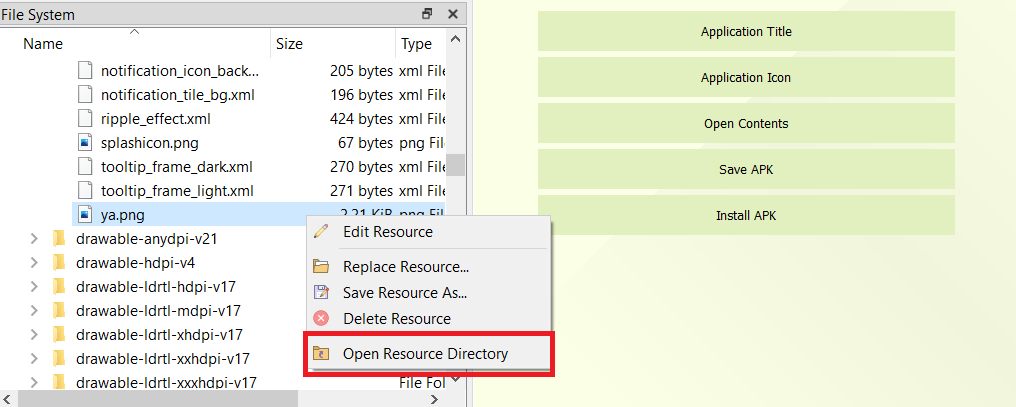Viewport: 1016px width, 407px height.
Task: Expand the drawable-ldrtl-hdpi-v17 folder
Action: coord(34,287)
